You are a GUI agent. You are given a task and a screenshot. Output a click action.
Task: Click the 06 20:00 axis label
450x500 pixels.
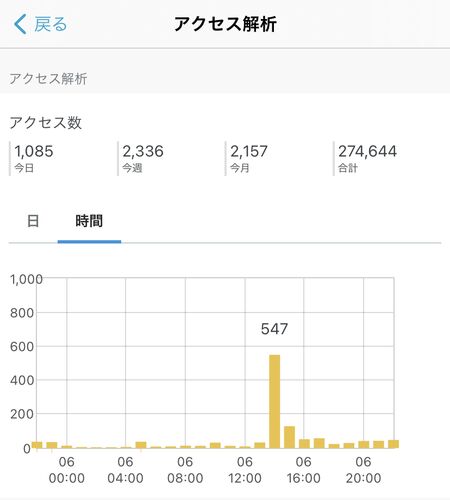click(x=363, y=470)
